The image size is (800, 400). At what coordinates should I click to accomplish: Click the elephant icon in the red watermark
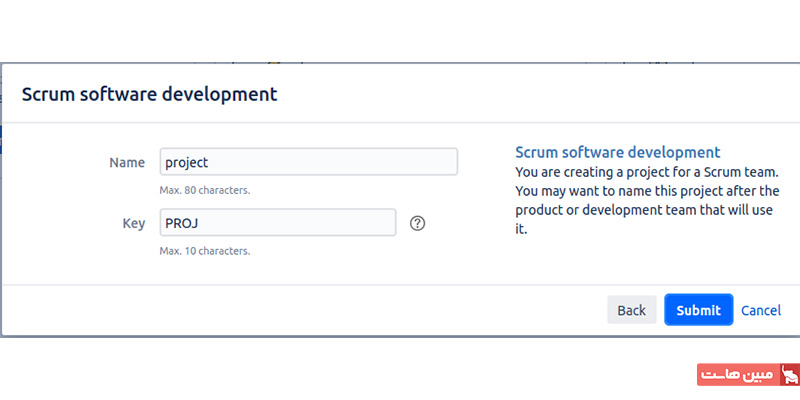tap(789, 374)
